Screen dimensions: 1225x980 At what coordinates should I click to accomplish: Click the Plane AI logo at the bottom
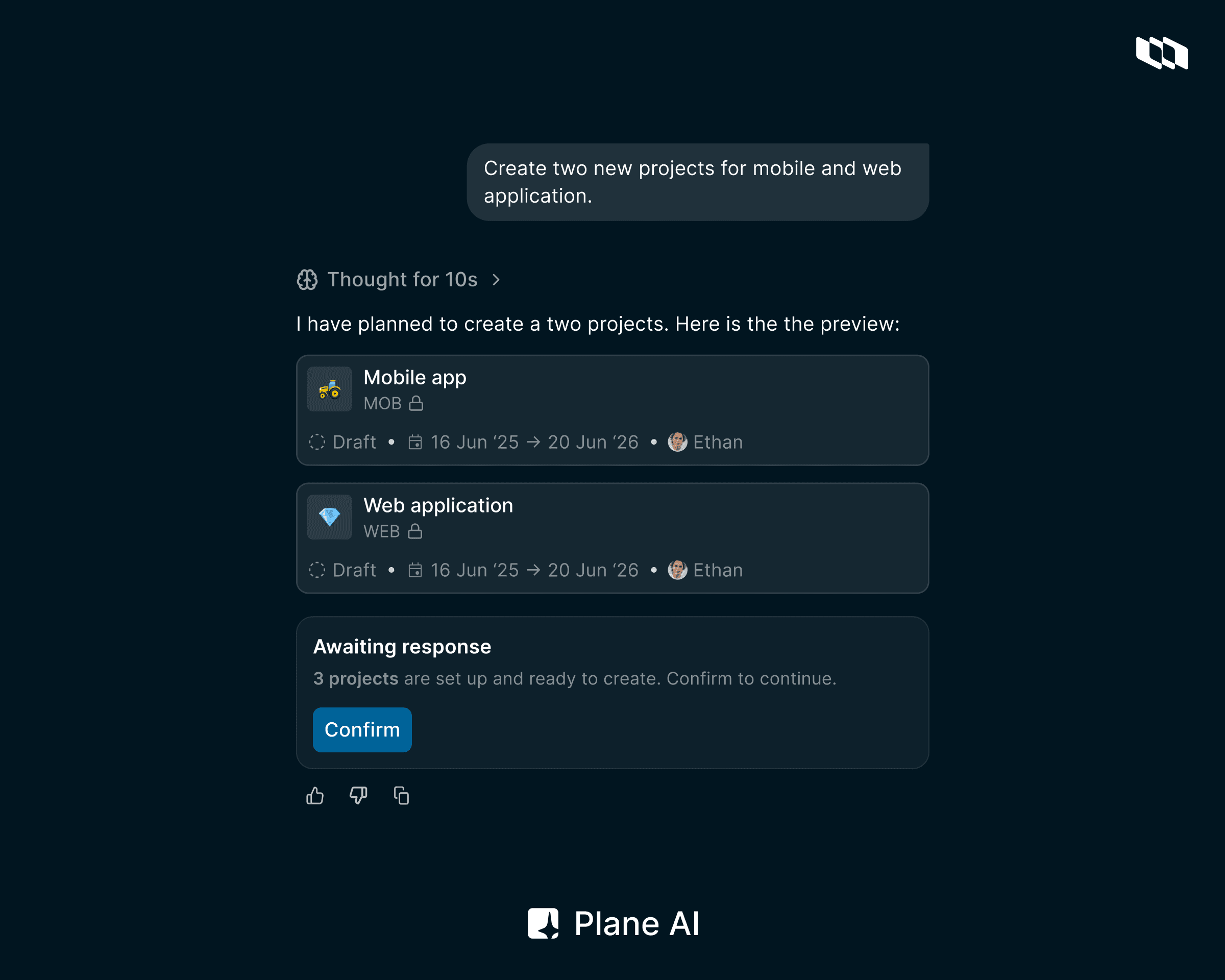(x=612, y=923)
